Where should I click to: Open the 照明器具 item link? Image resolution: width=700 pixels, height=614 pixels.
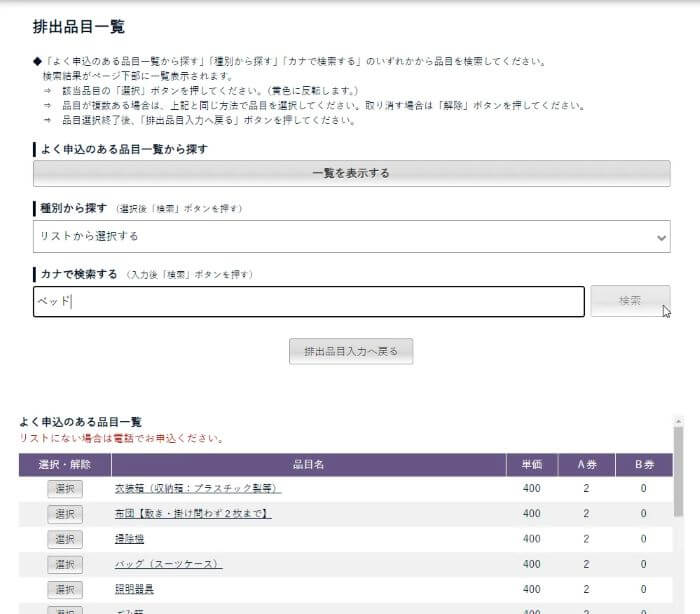click(x=134, y=589)
